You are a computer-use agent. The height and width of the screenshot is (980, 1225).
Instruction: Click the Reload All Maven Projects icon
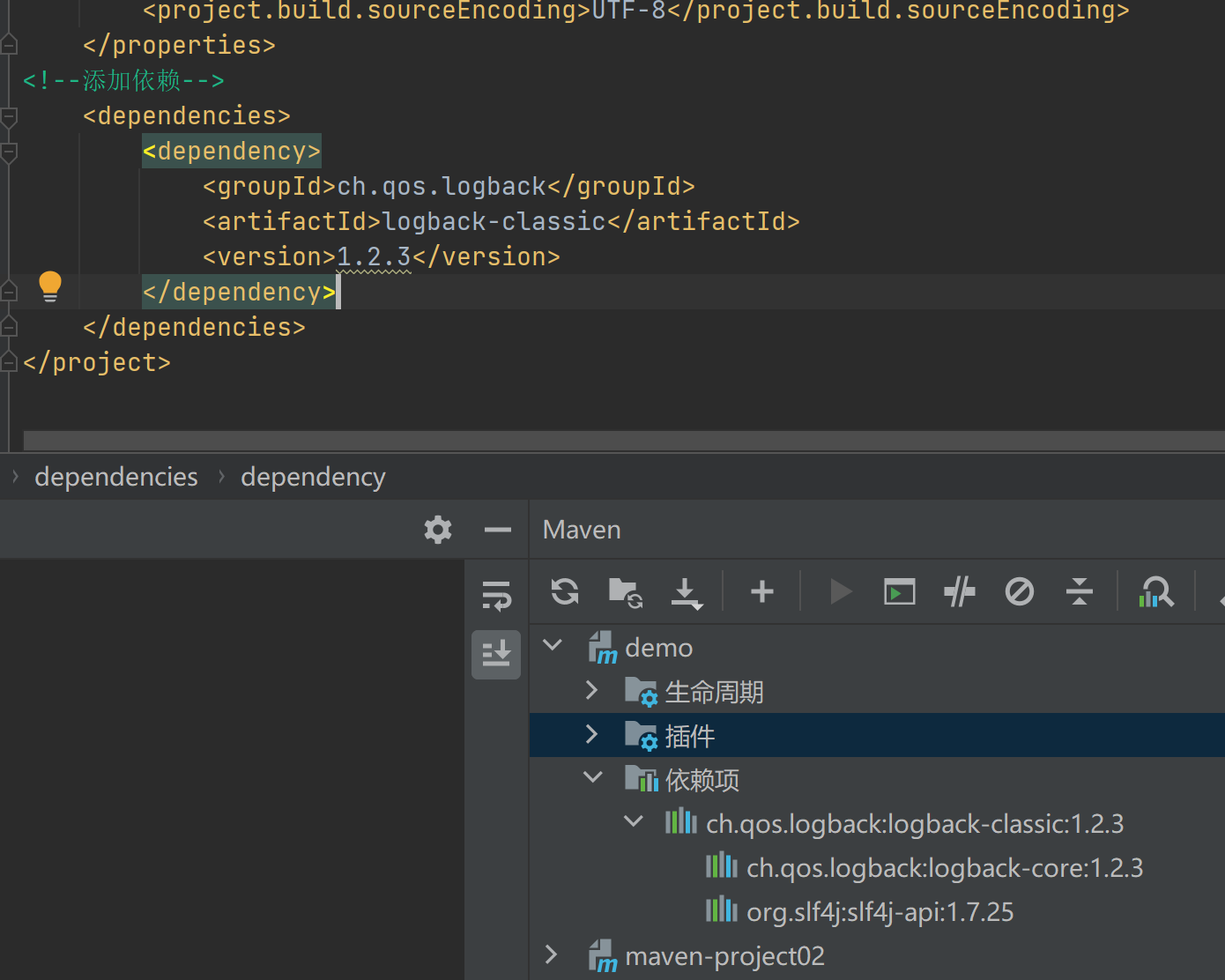(565, 591)
